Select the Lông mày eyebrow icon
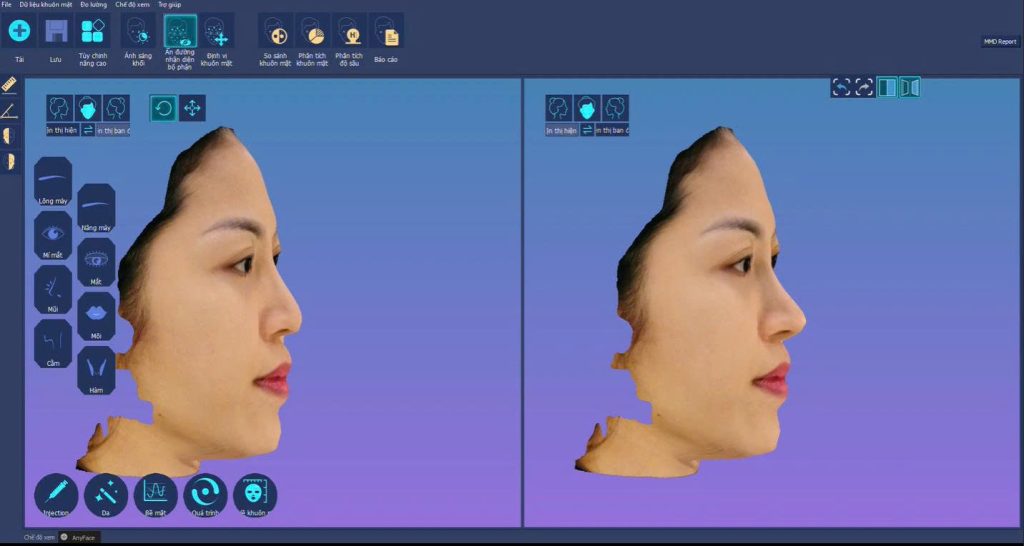 click(53, 180)
